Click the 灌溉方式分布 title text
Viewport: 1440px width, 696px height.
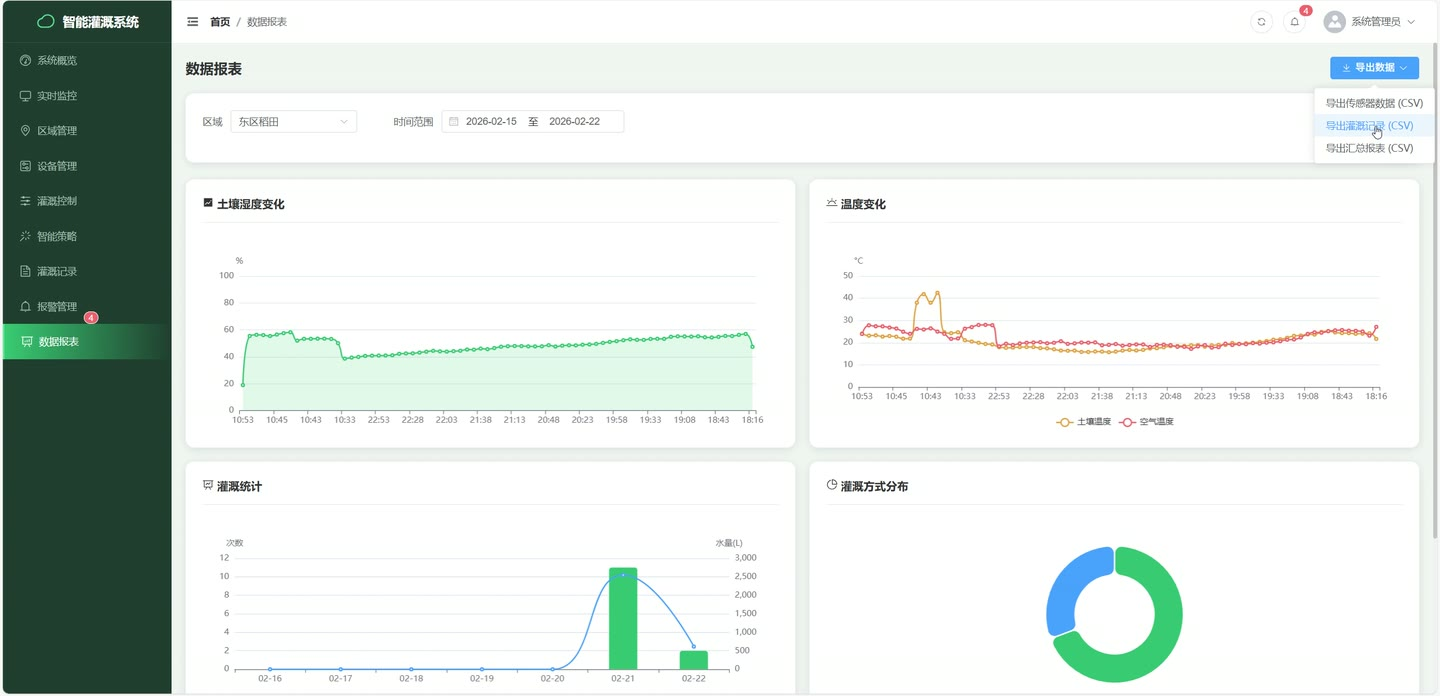(x=875, y=486)
